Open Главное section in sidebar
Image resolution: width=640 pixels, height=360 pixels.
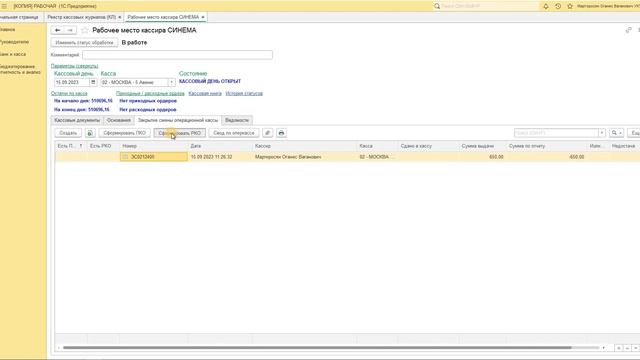point(8,30)
